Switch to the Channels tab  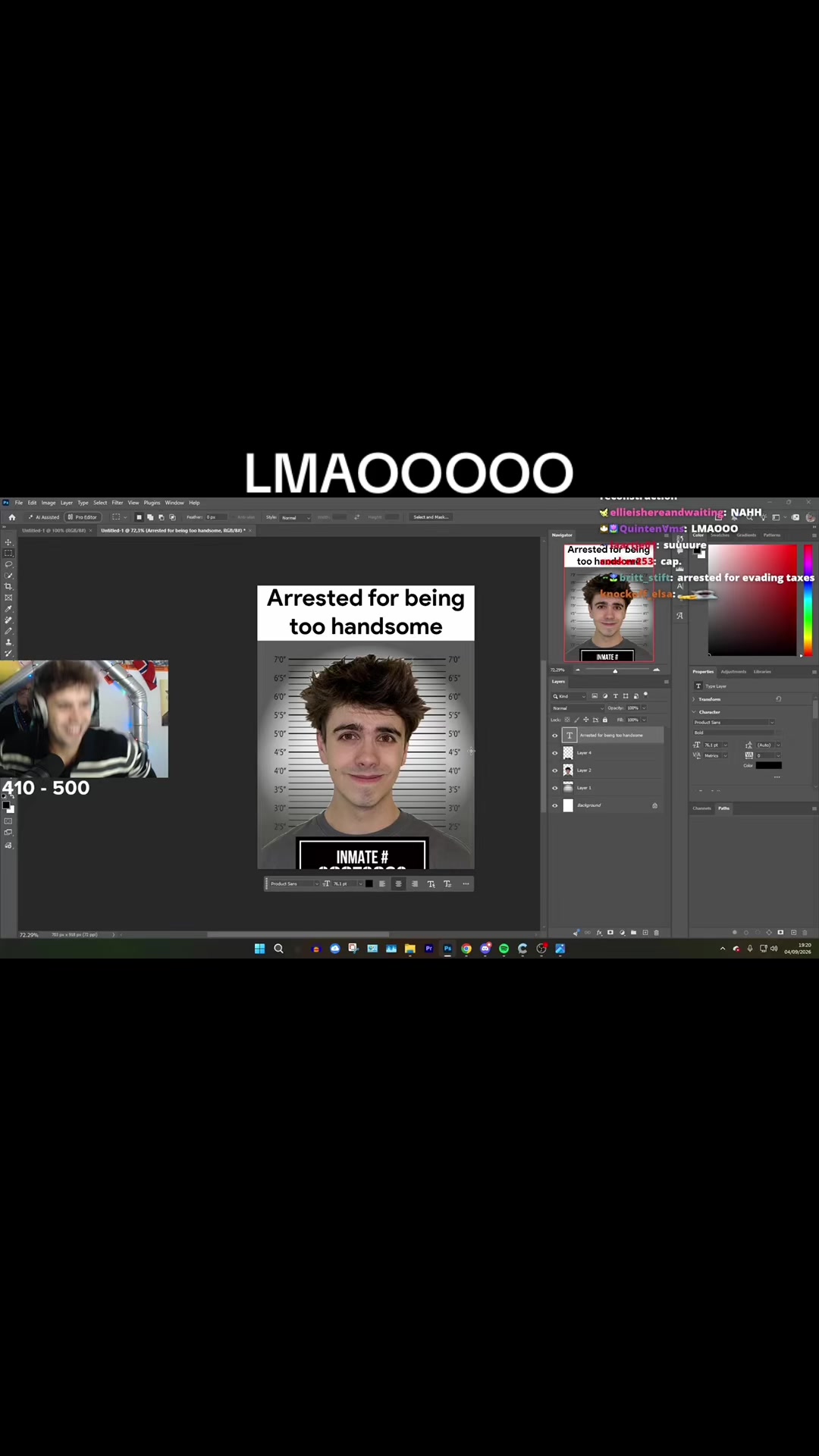pos(701,808)
